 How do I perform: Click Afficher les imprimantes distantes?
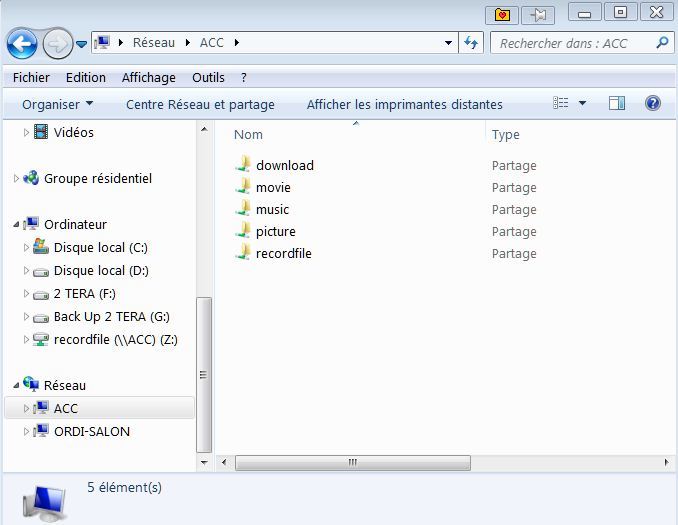[404, 104]
